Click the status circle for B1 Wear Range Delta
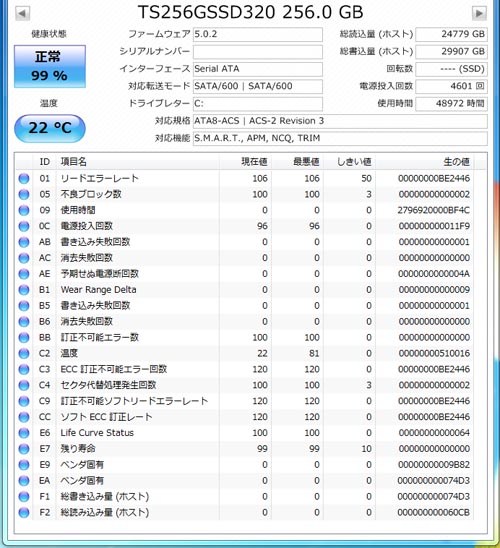Viewport: 500px width, 548px height. click(24, 290)
